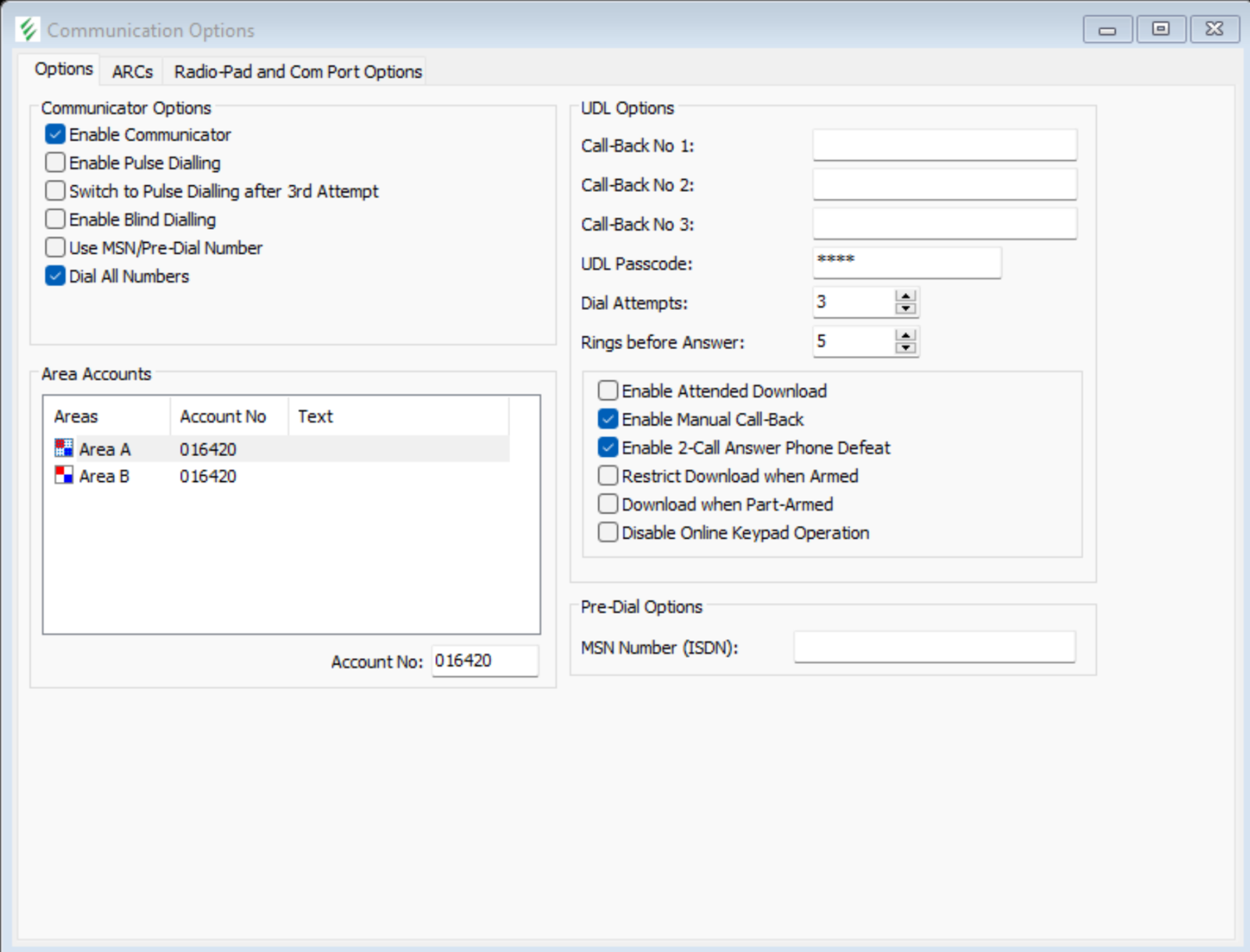Click the Account No input field
1250x952 pixels.
pos(484,661)
